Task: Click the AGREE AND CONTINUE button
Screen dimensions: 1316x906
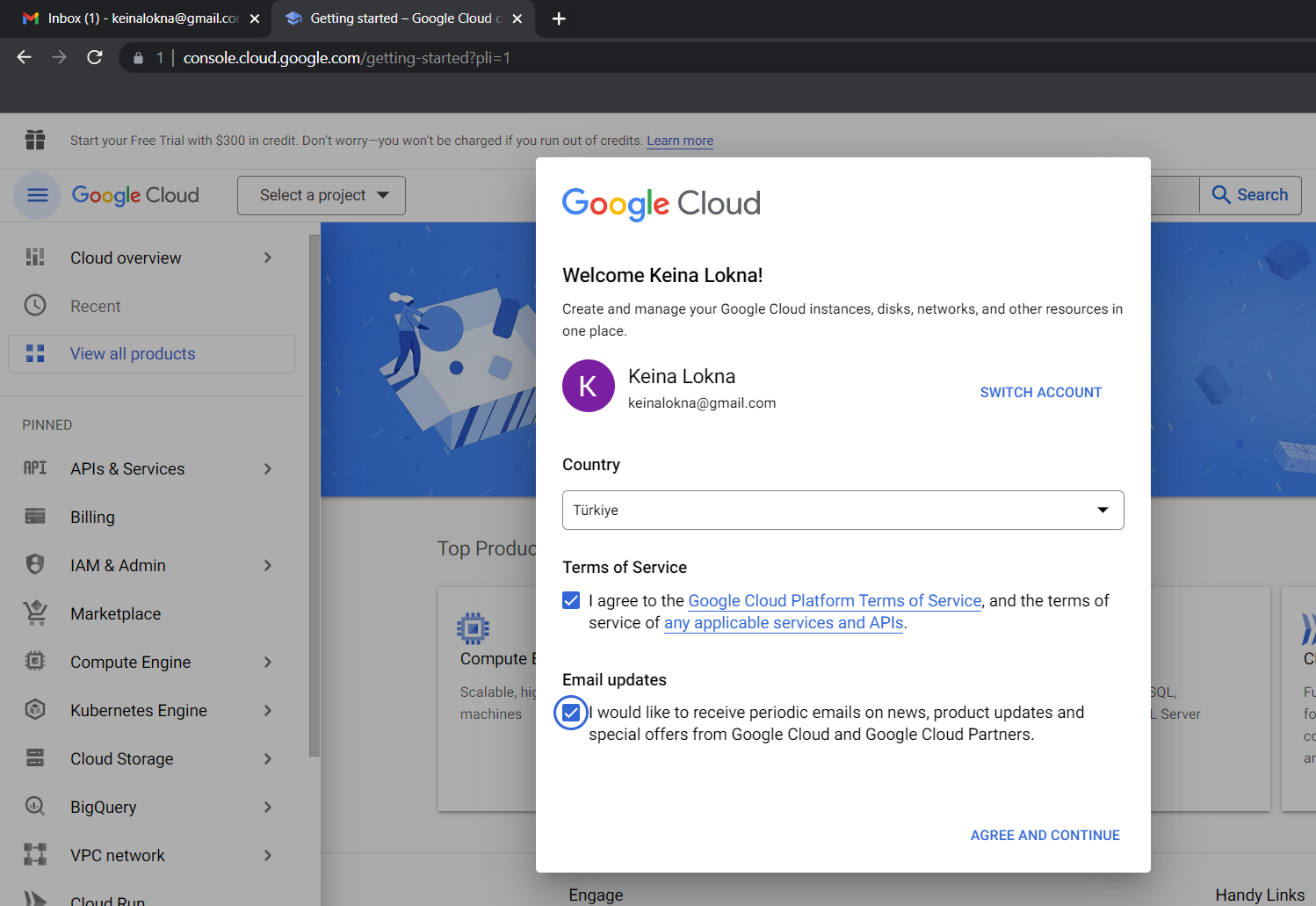Action: click(x=1045, y=835)
